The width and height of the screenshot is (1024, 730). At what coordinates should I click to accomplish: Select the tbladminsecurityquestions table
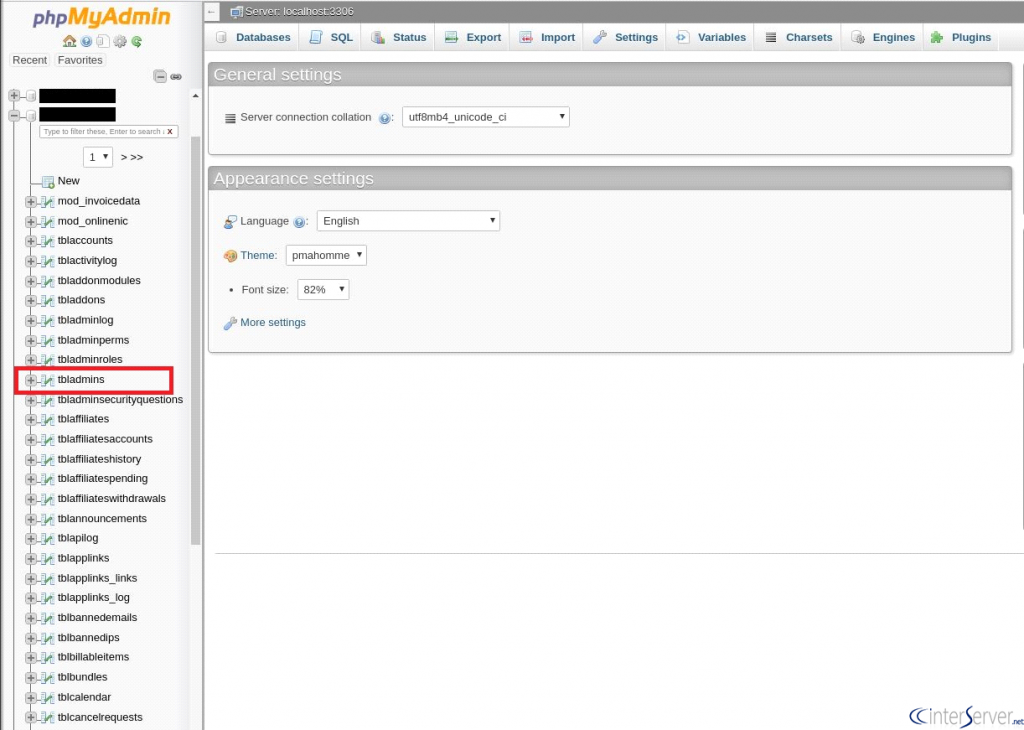tap(120, 400)
